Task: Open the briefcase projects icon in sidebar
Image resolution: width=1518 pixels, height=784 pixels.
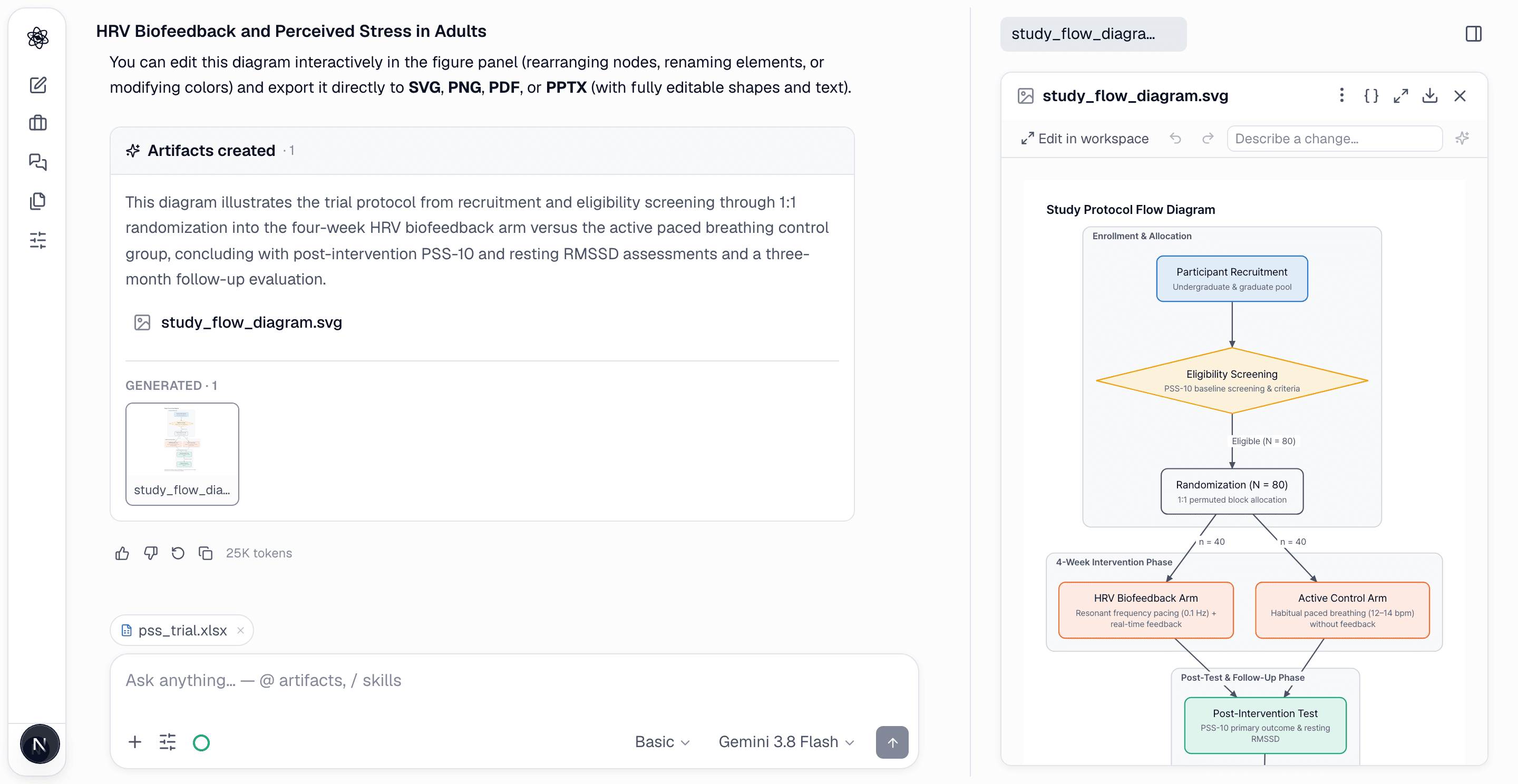Action: click(38, 123)
